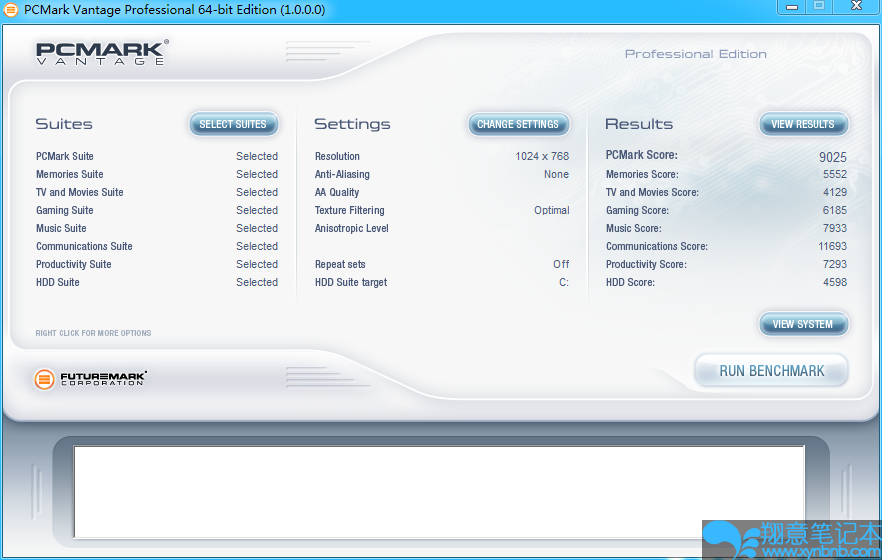Click the white output panel at bottom
This screenshot has width=882, height=560.
click(439, 492)
